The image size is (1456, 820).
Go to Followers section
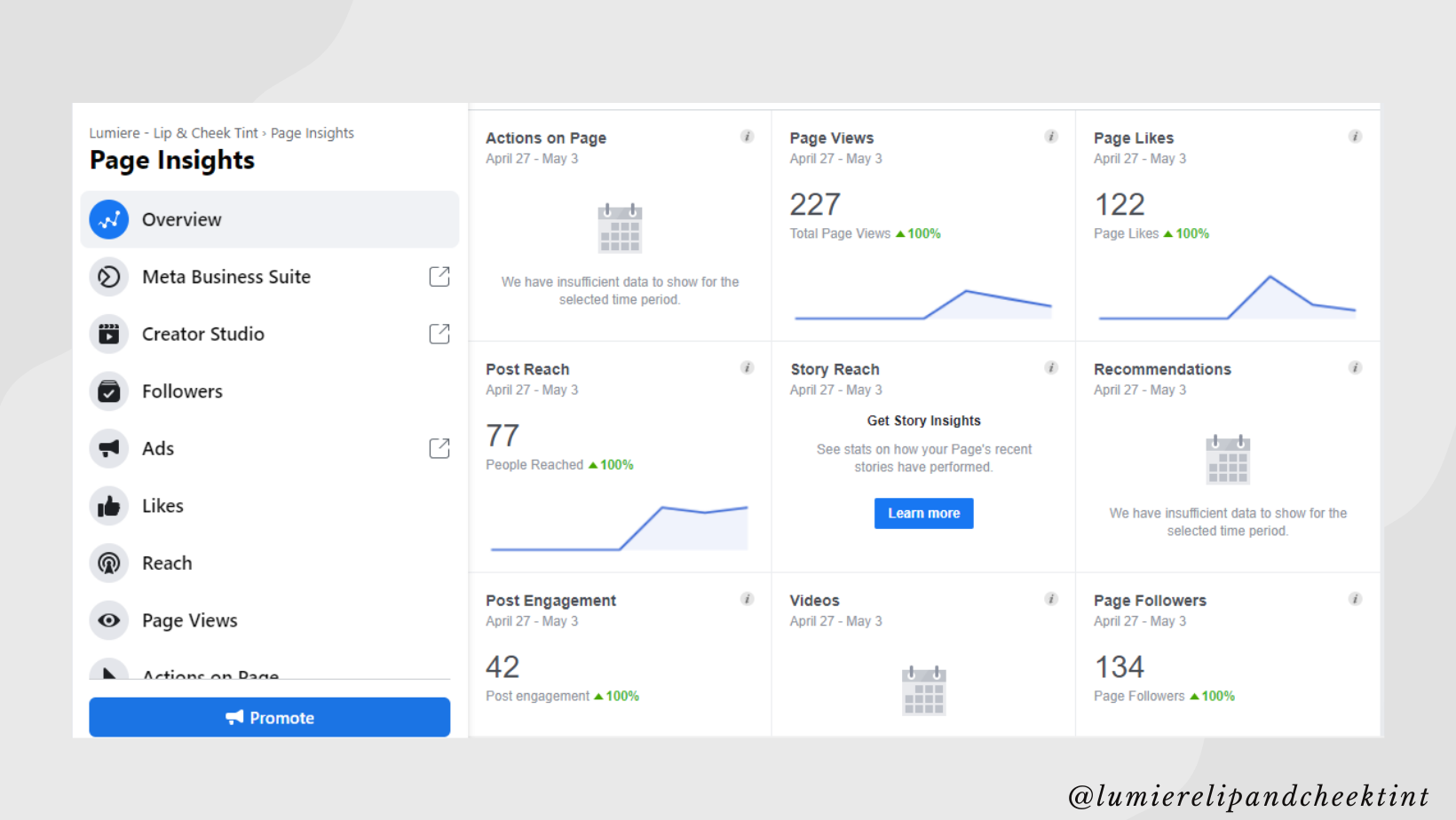pos(270,391)
